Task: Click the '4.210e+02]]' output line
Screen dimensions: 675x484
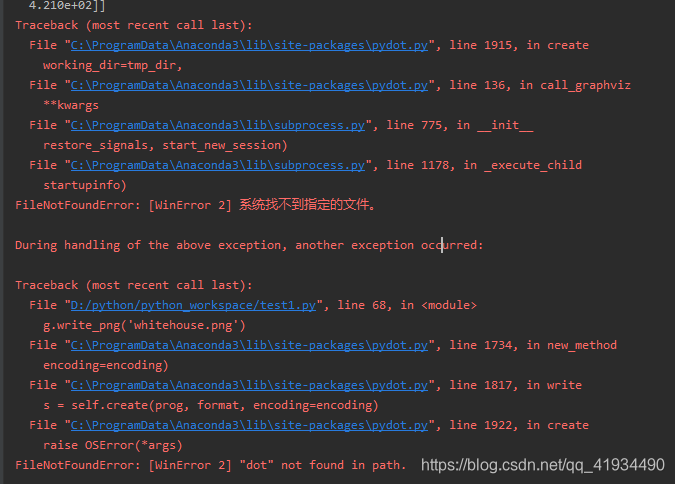Action: (67, 6)
